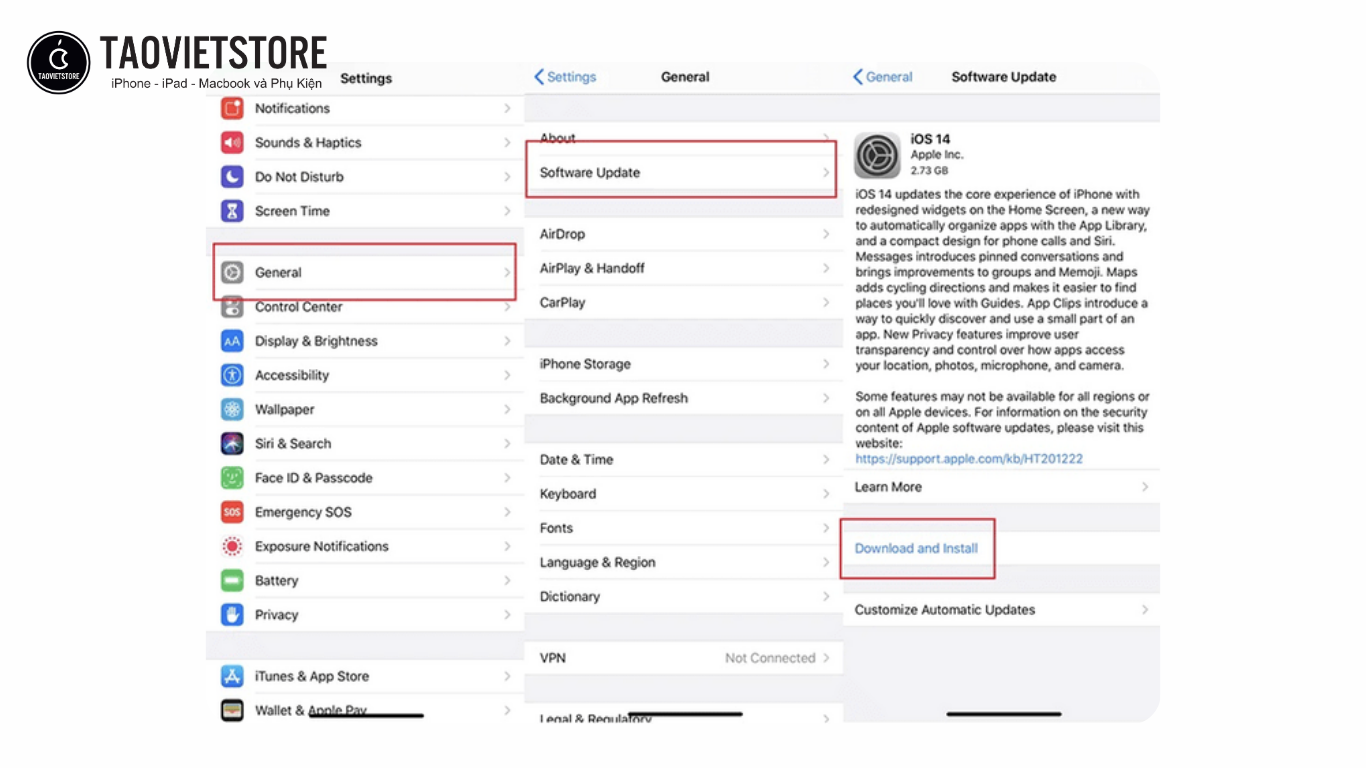The height and width of the screenshot is (768, 1366).
Task: Select the Do Not Disturb moon icon
Action: coord(231,176)
